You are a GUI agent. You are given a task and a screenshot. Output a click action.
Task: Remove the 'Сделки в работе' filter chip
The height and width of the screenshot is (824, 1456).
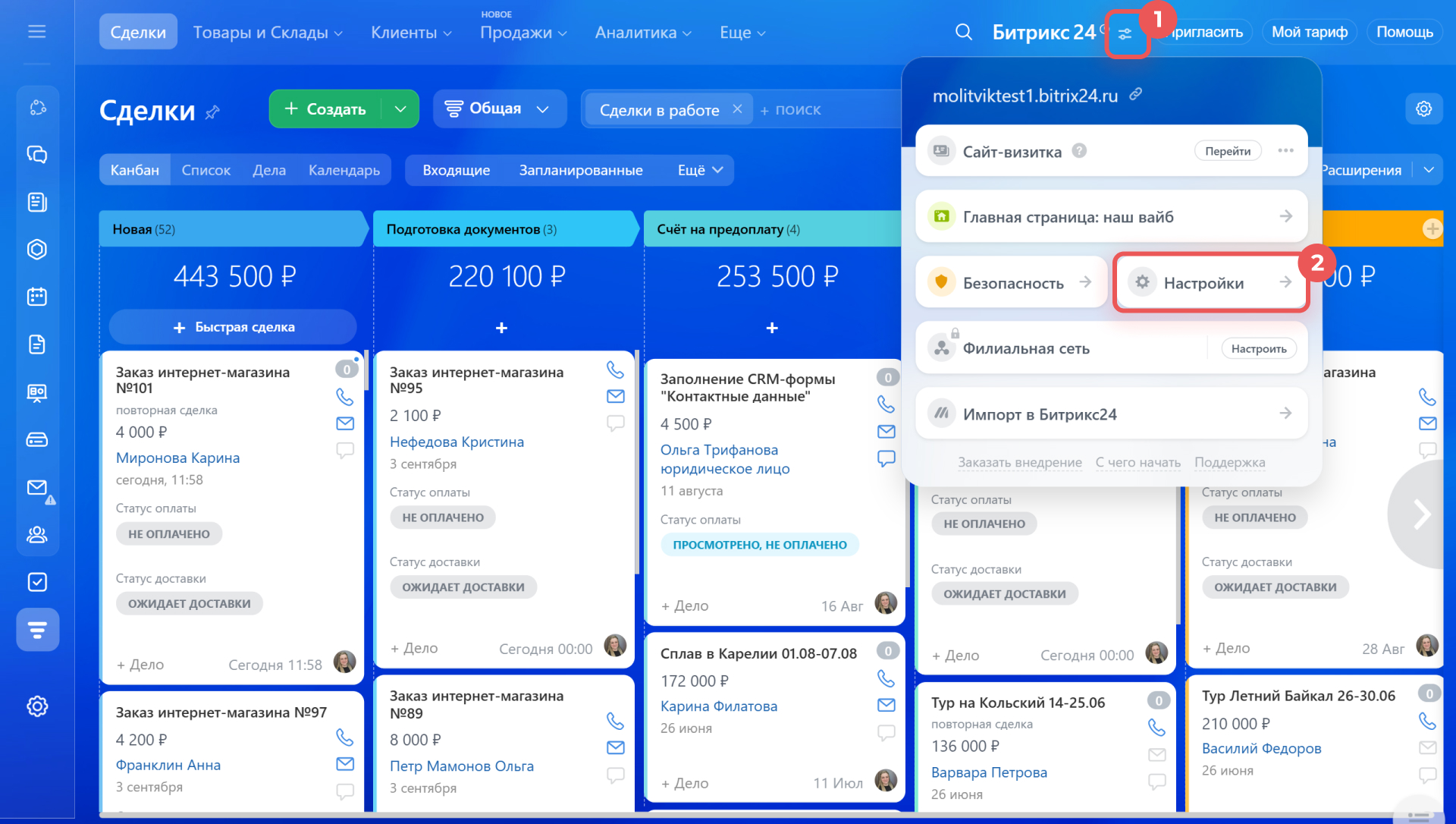point(737,109)
